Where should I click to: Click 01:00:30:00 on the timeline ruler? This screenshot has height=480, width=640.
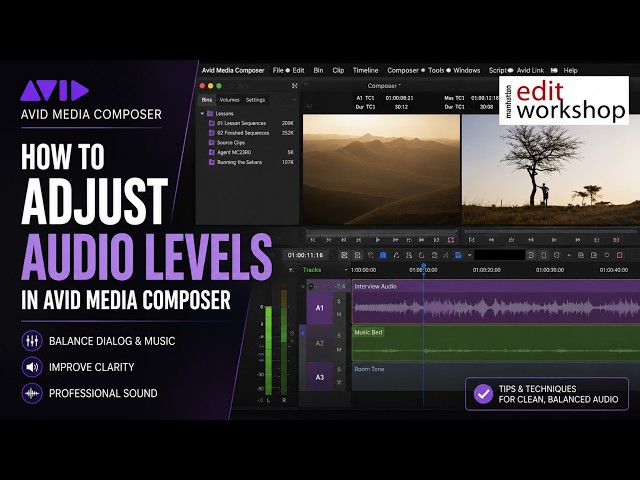pos(550,270)
